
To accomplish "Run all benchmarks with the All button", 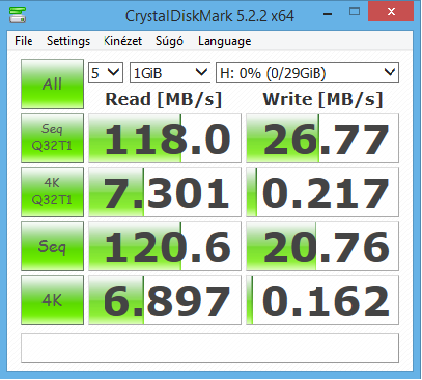I will pos(52,84).
